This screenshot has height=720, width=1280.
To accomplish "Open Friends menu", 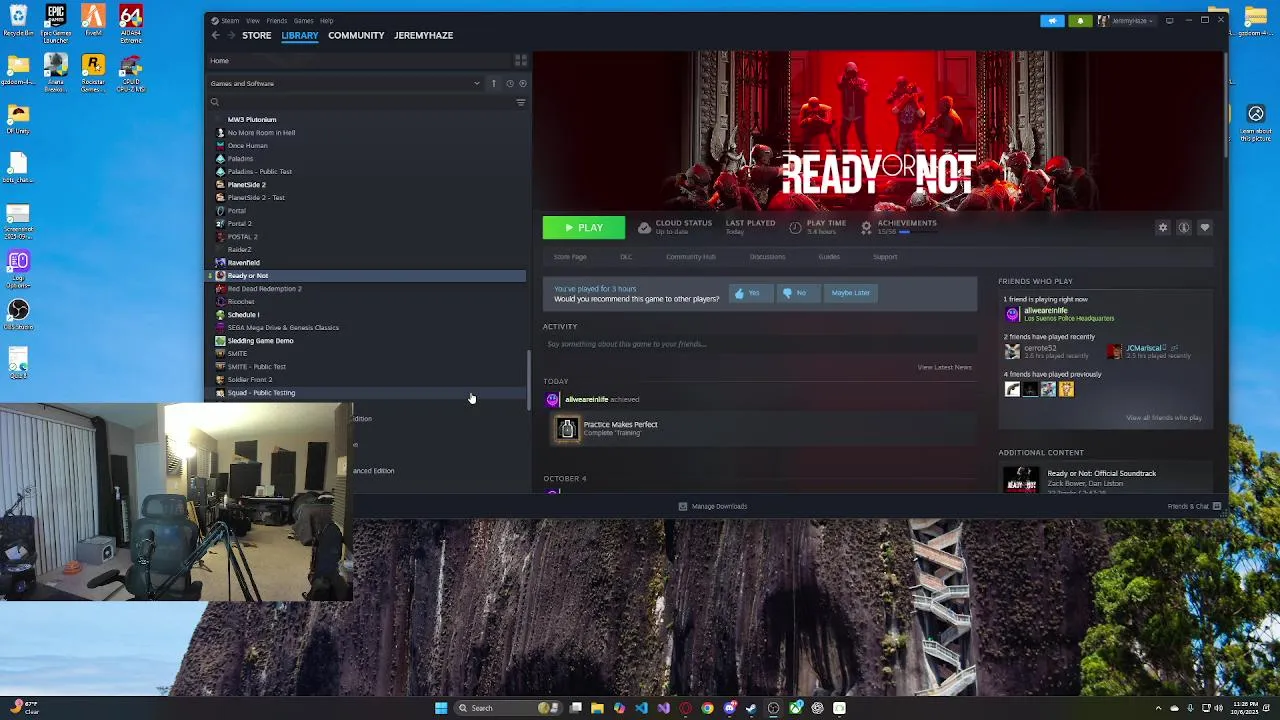I will click(x=277, y=20).
